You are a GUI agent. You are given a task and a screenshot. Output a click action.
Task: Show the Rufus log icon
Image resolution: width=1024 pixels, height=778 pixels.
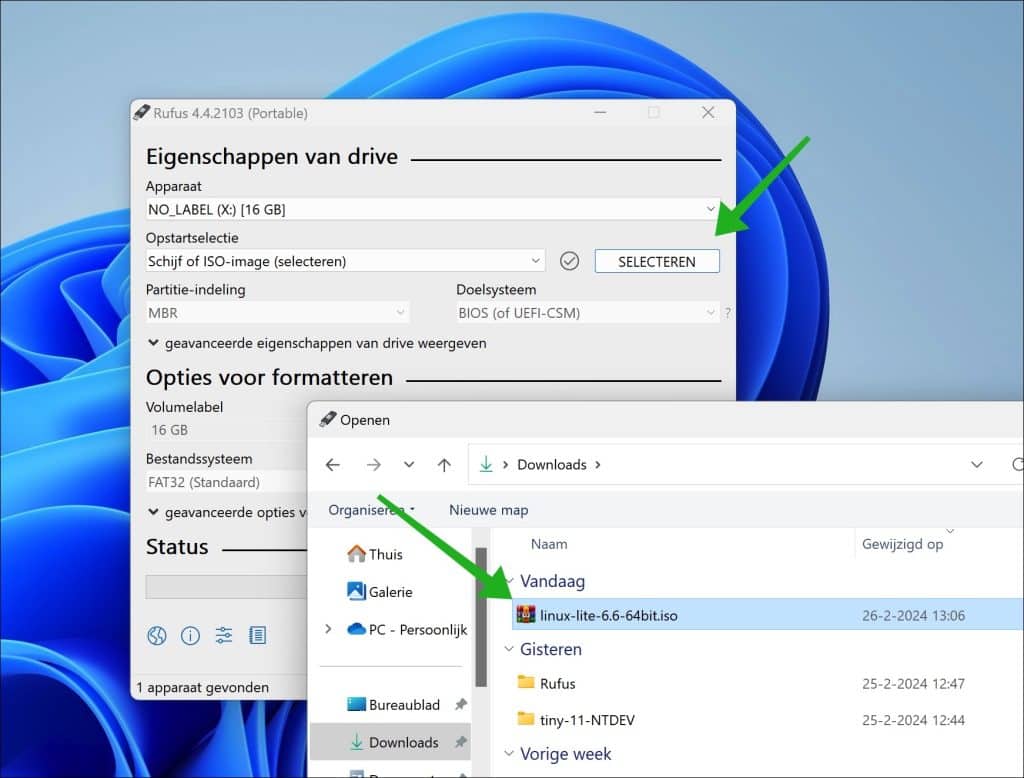[x=257, y=636]
